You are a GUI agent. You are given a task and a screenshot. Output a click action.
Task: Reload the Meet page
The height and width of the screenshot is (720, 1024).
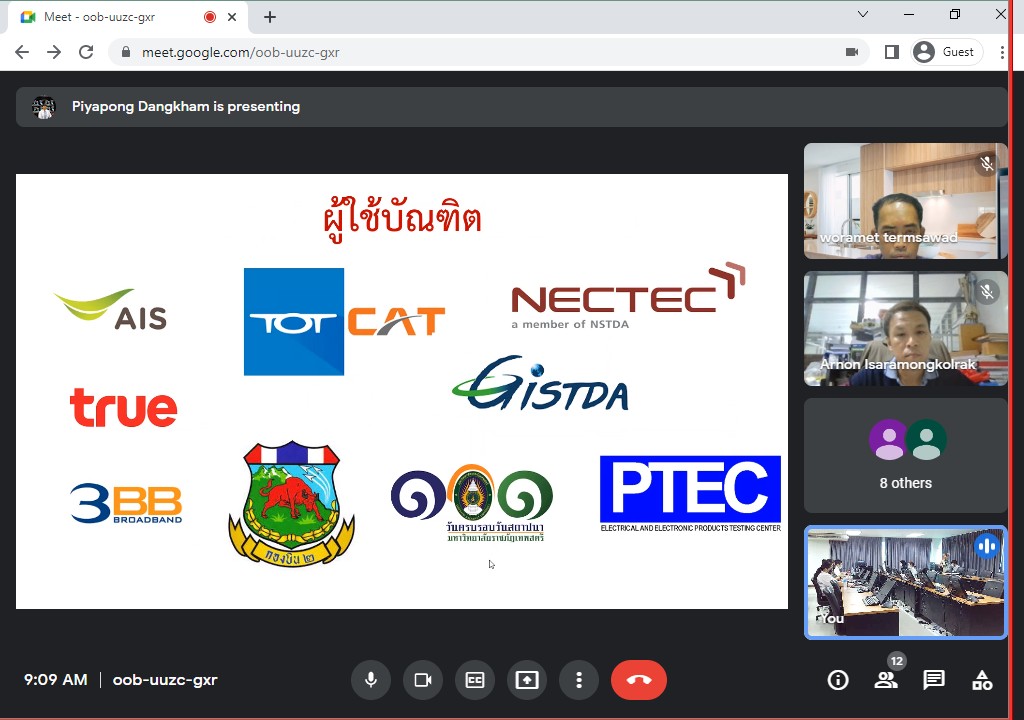[x=86, y=52]
